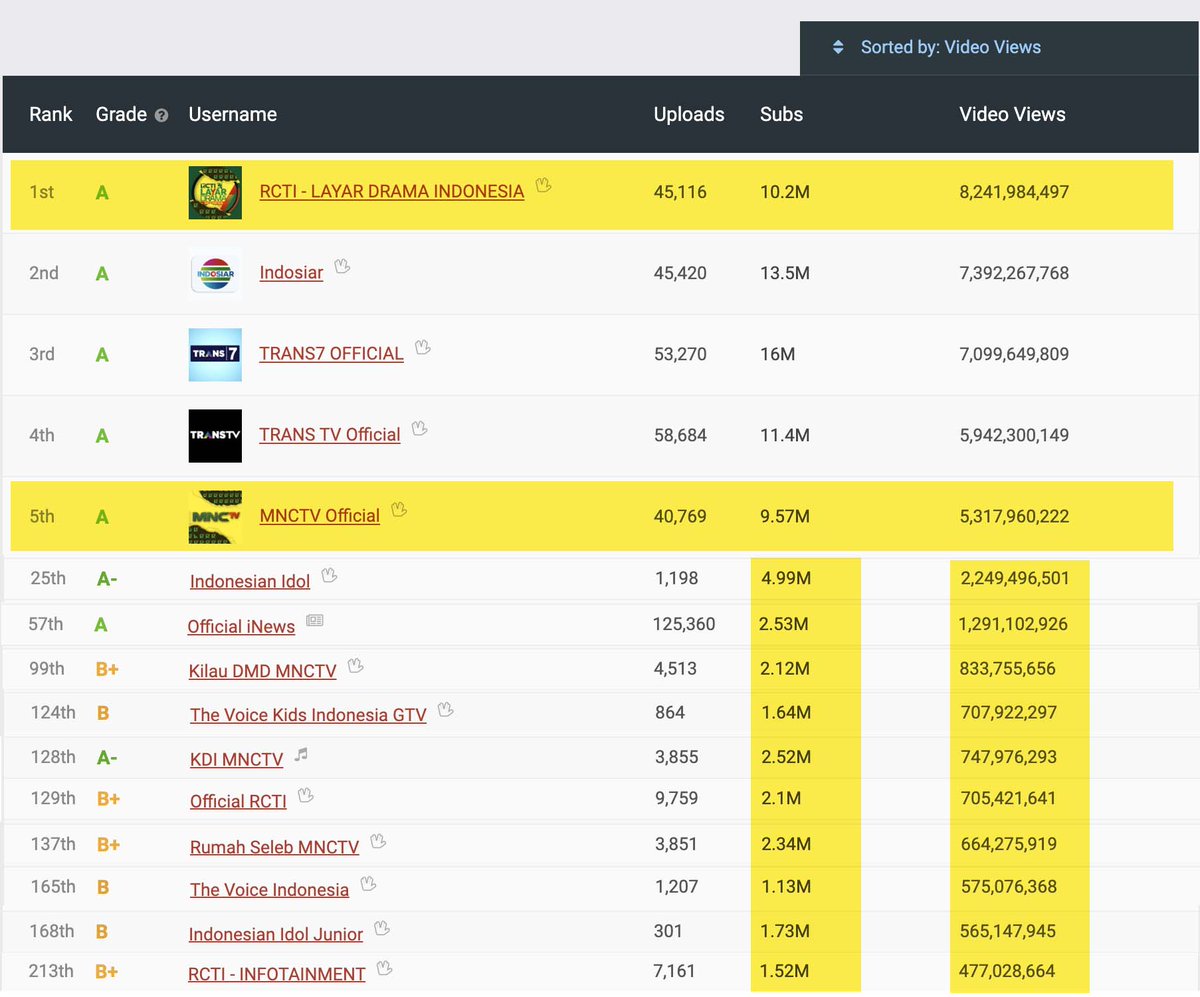Click the sort arrows icon
The image size is (1200, 997).
pyautogui.click(x=839, y=47)
